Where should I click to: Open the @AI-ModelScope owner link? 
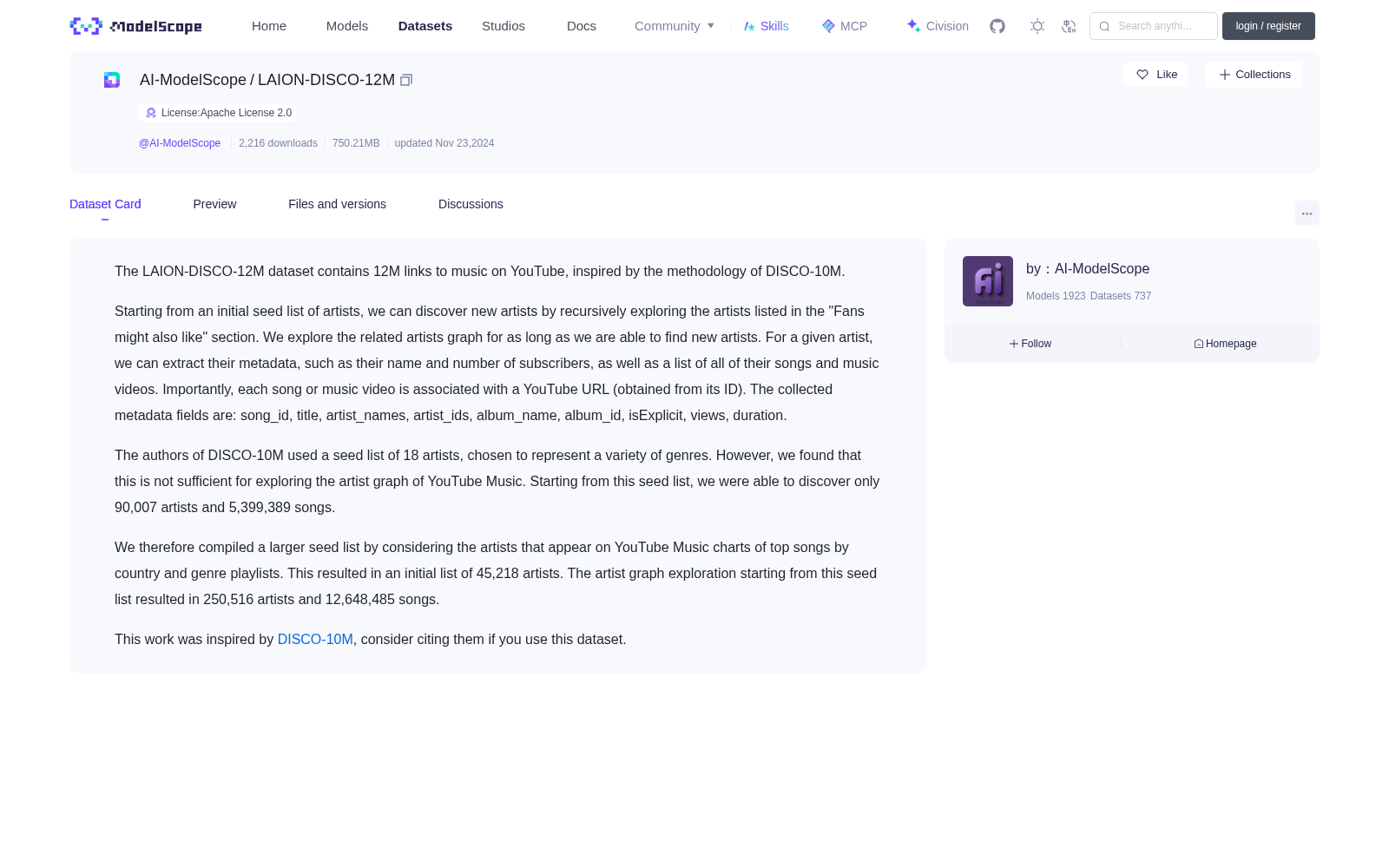(x=180, y=143)
